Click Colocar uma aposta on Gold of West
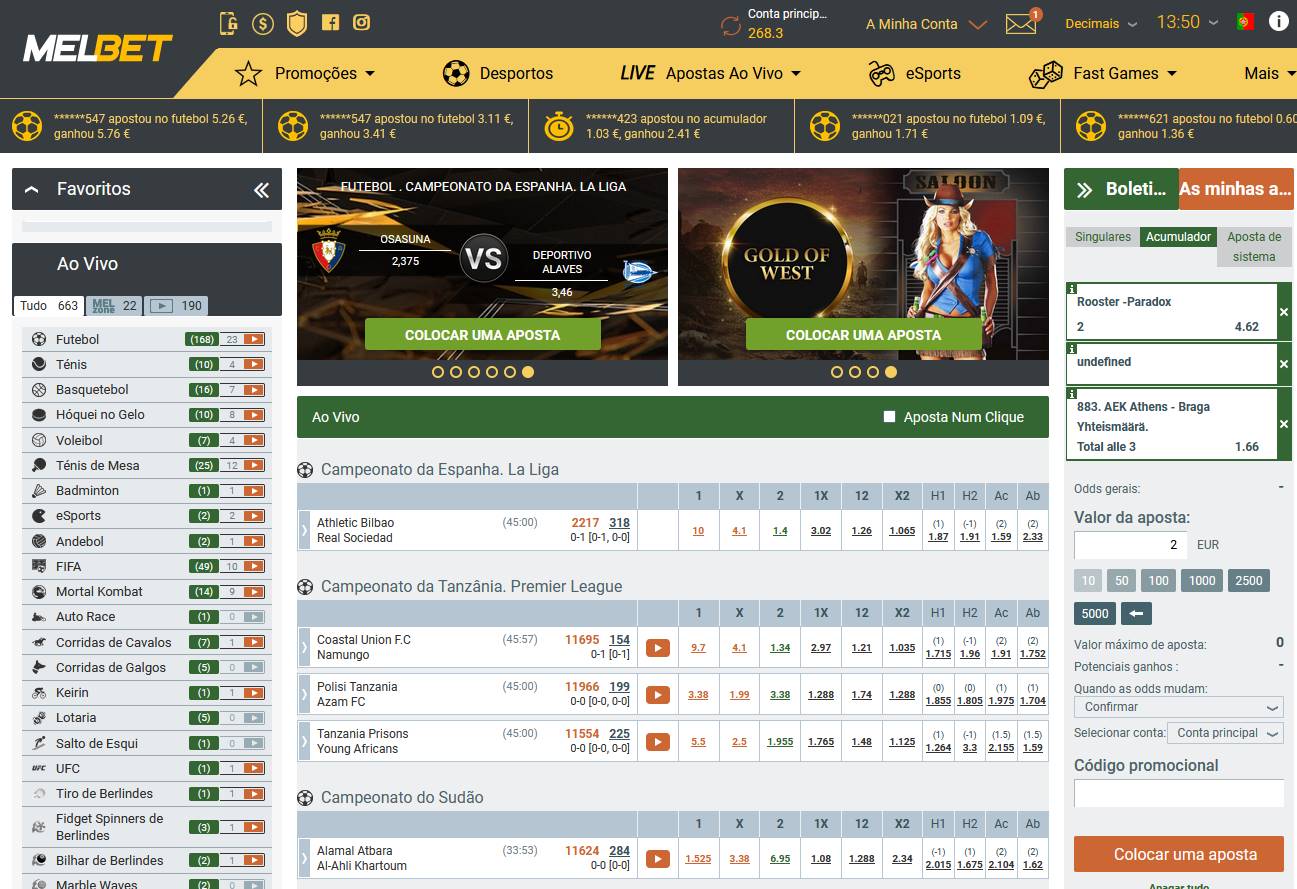The height and width of the screenshot is (889, 1297). [863, 335]
